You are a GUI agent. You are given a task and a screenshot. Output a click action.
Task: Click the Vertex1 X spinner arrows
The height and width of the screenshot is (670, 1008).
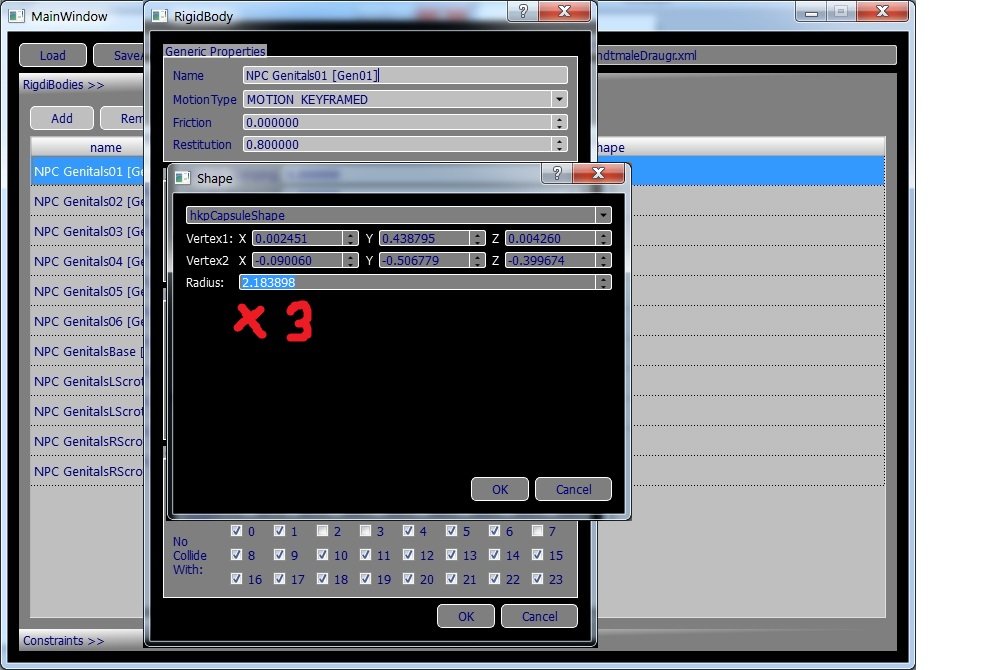pos(350,239)
